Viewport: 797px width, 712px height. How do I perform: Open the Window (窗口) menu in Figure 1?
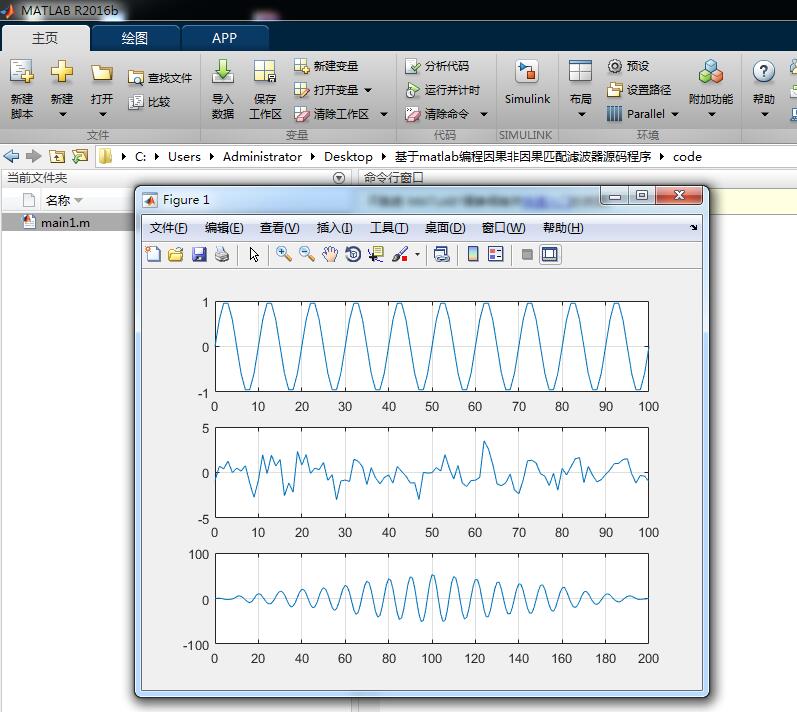point(503,228)
